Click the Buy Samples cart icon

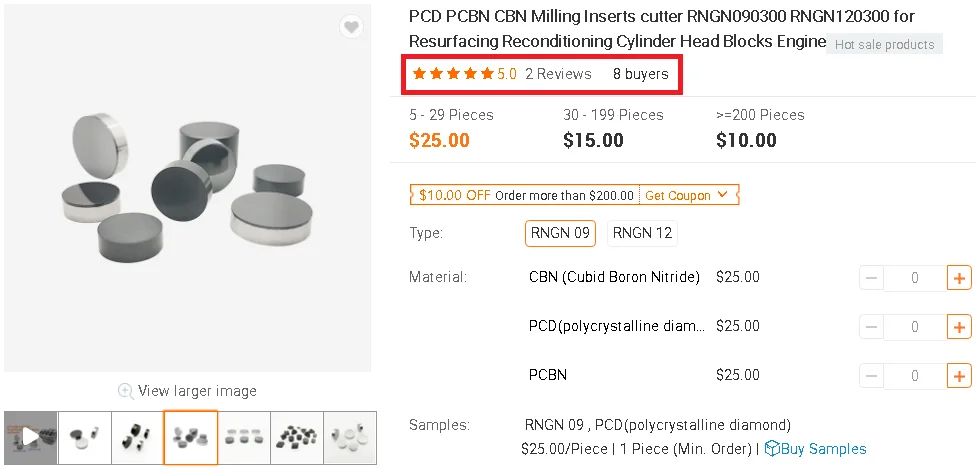tap(772, 449)
